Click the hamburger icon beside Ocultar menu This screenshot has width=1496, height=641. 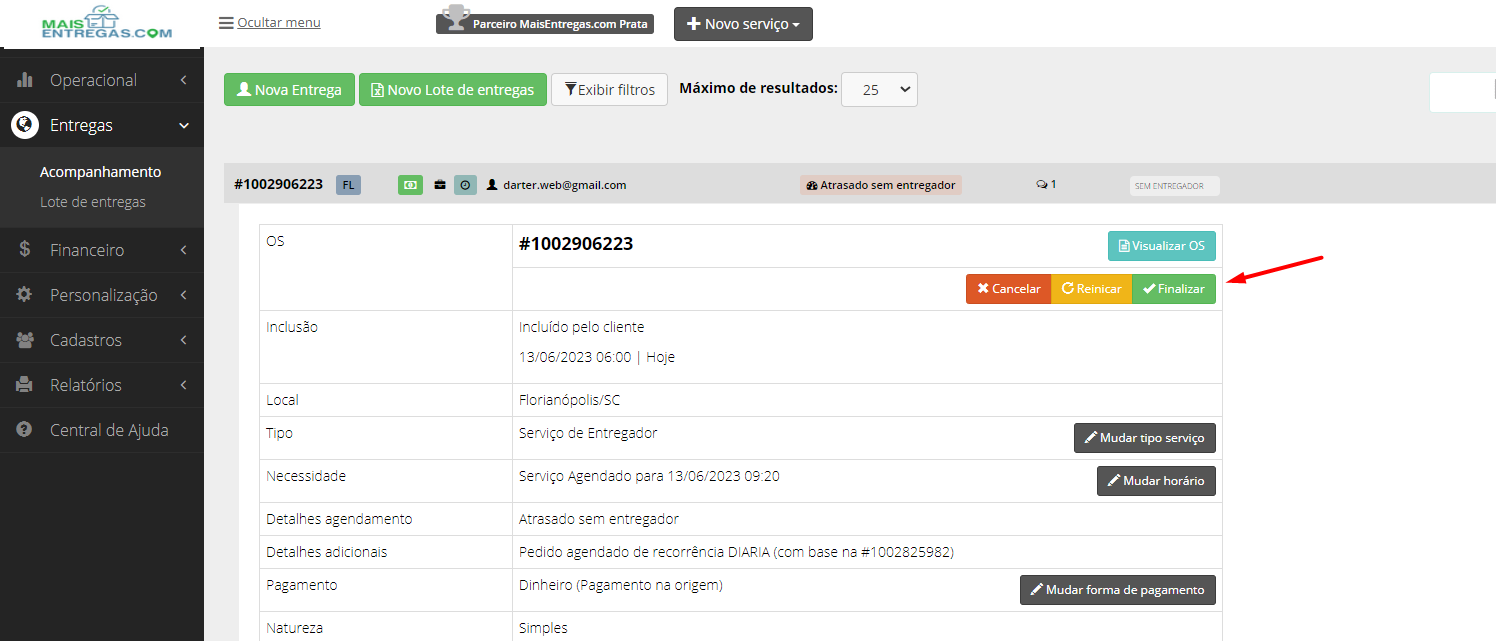tap(226, 23)
